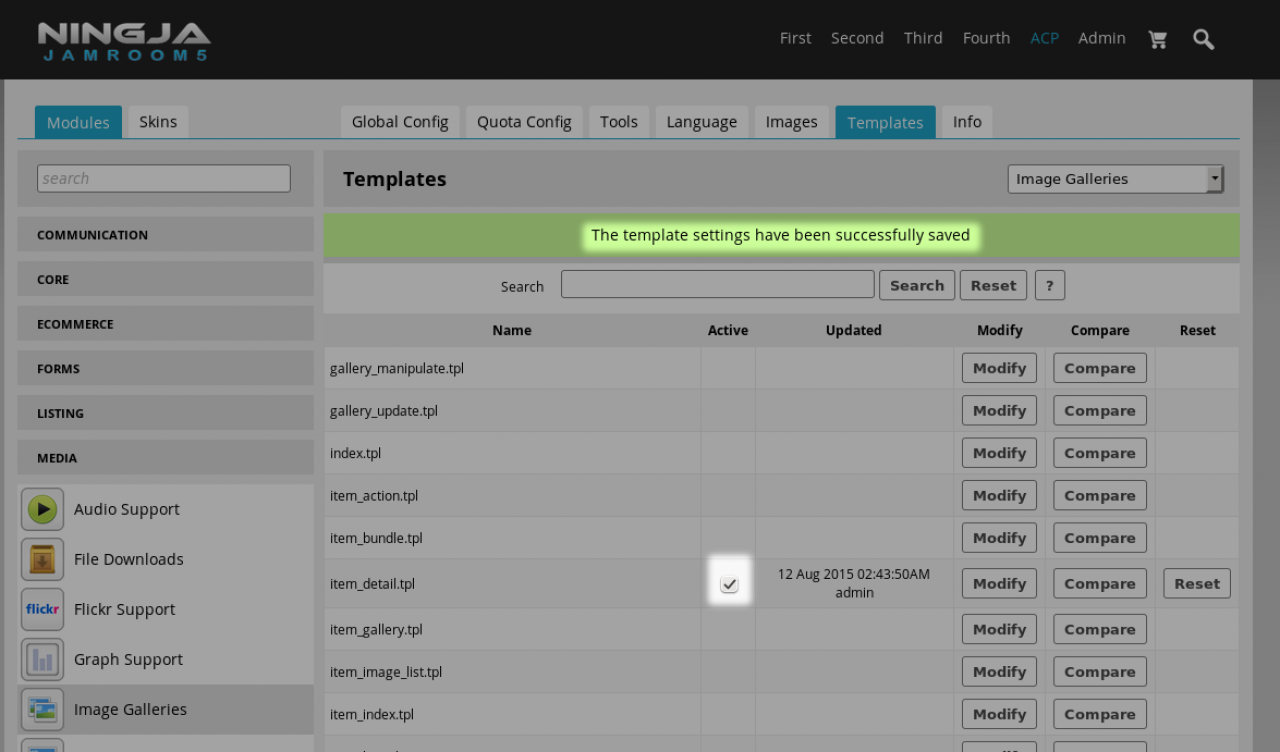Switch to the Skins tab
1280x752 pixels.
[158, 122]
